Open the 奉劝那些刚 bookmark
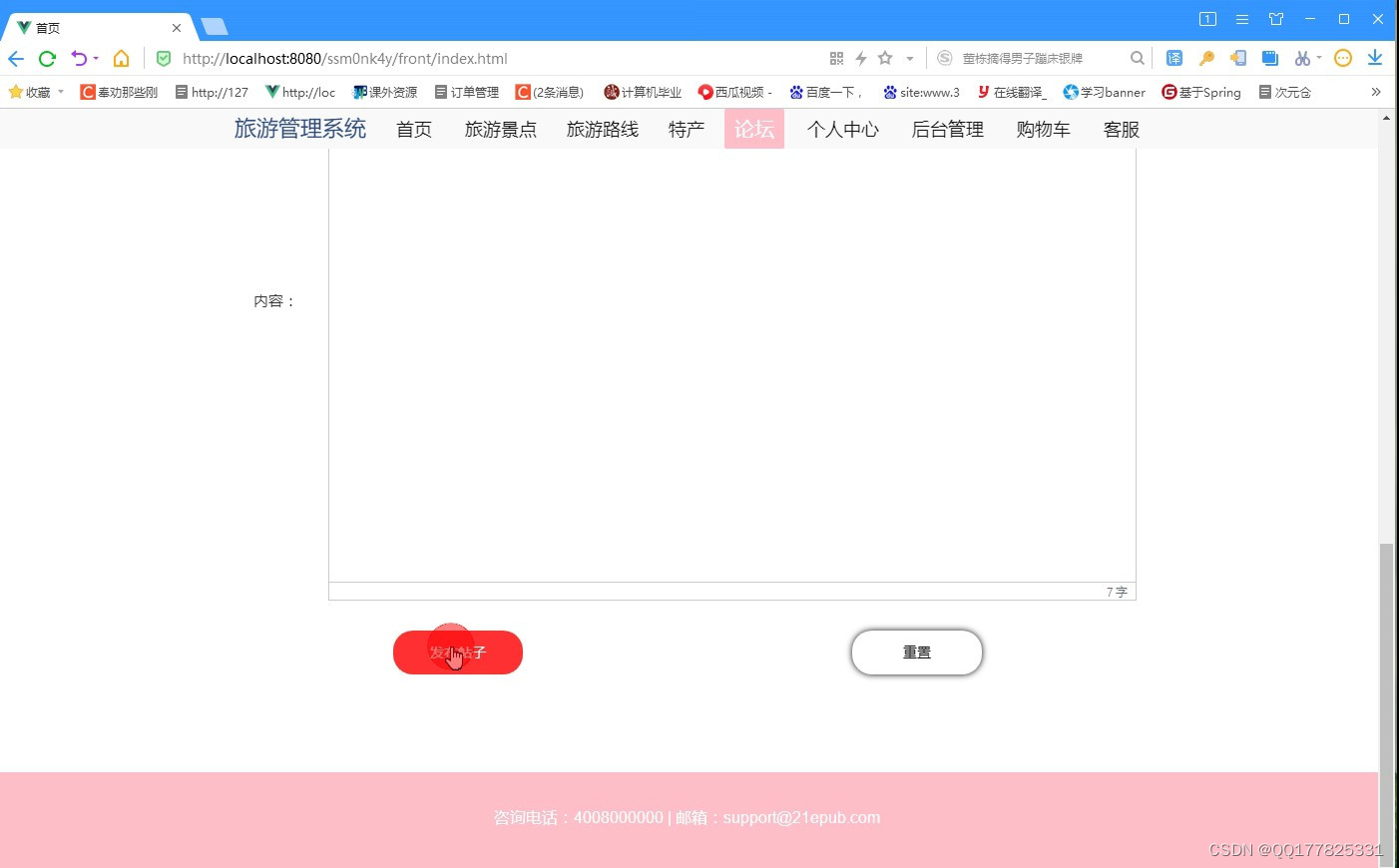The image size is (1399, 868). coord(119,92)
